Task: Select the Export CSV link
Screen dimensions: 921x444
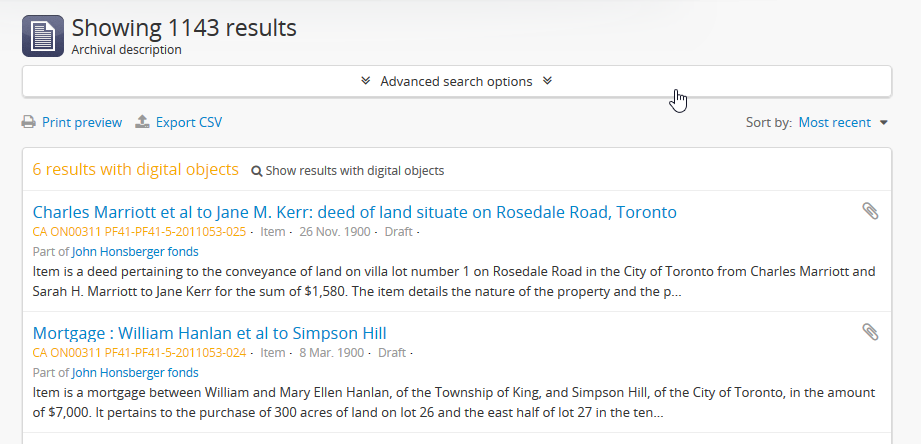Action: click(189, 123)
